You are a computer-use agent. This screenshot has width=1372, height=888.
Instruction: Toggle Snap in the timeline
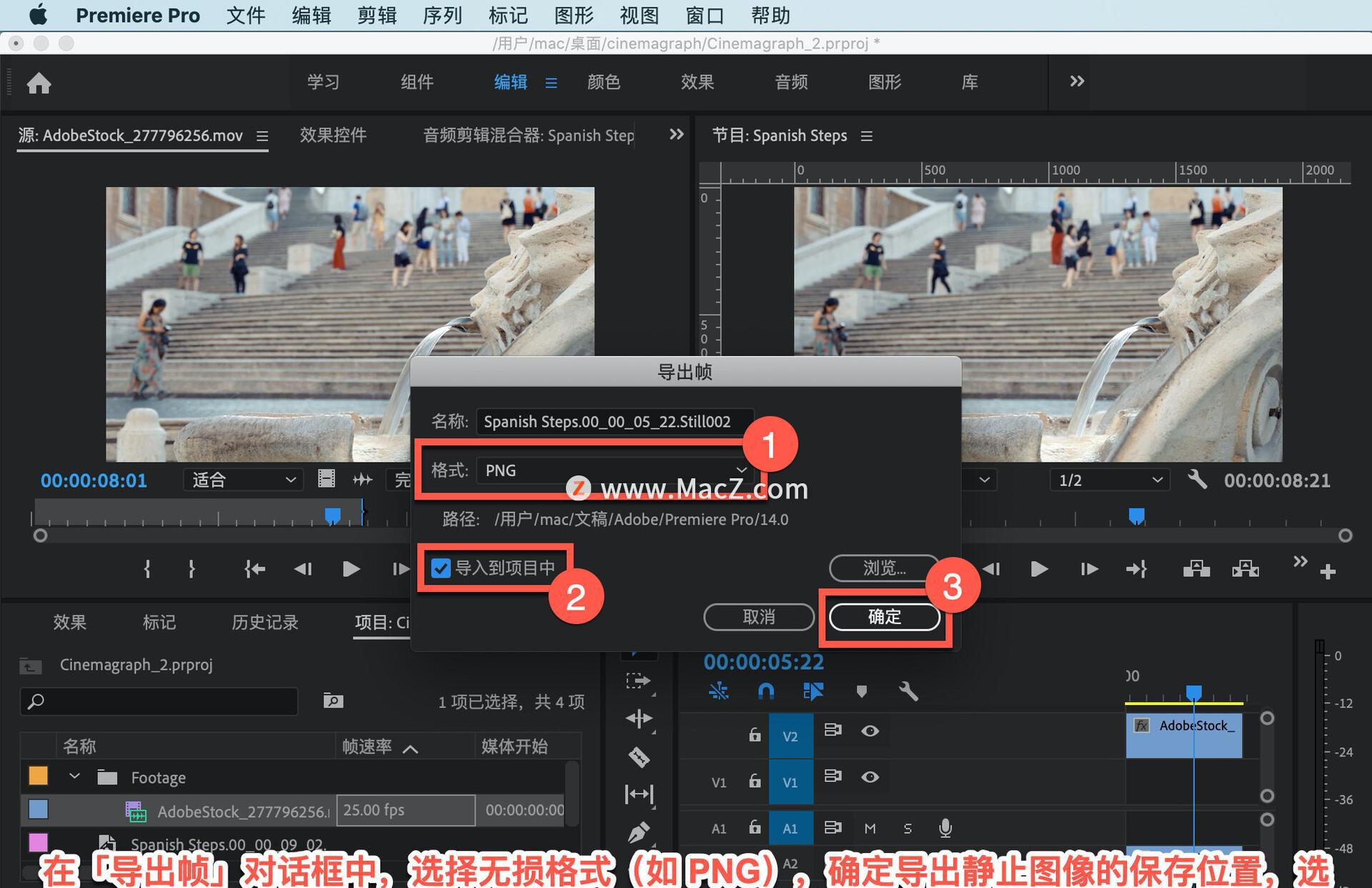point(766,691)
